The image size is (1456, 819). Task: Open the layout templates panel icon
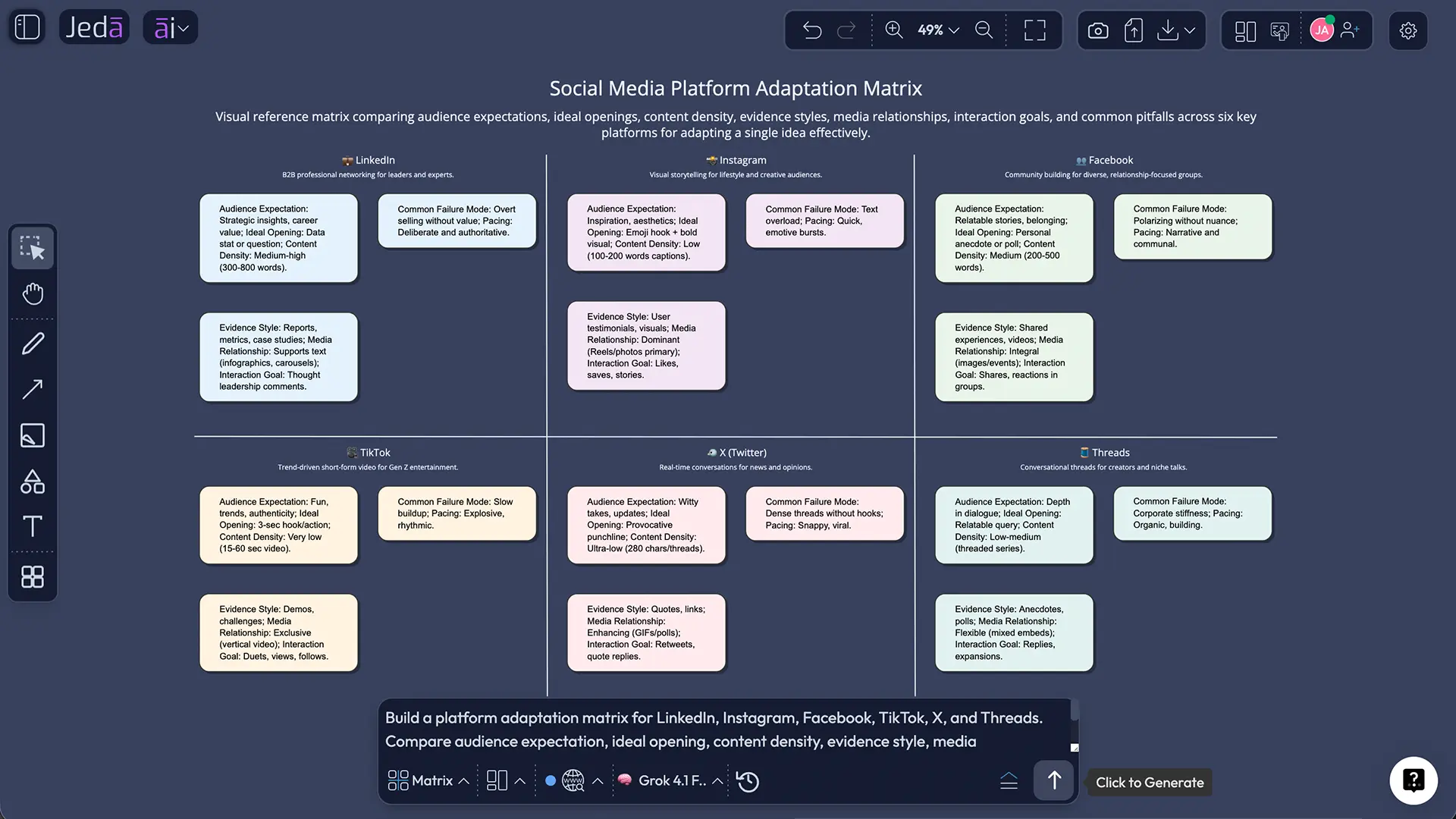click(x=1245, y=30)
